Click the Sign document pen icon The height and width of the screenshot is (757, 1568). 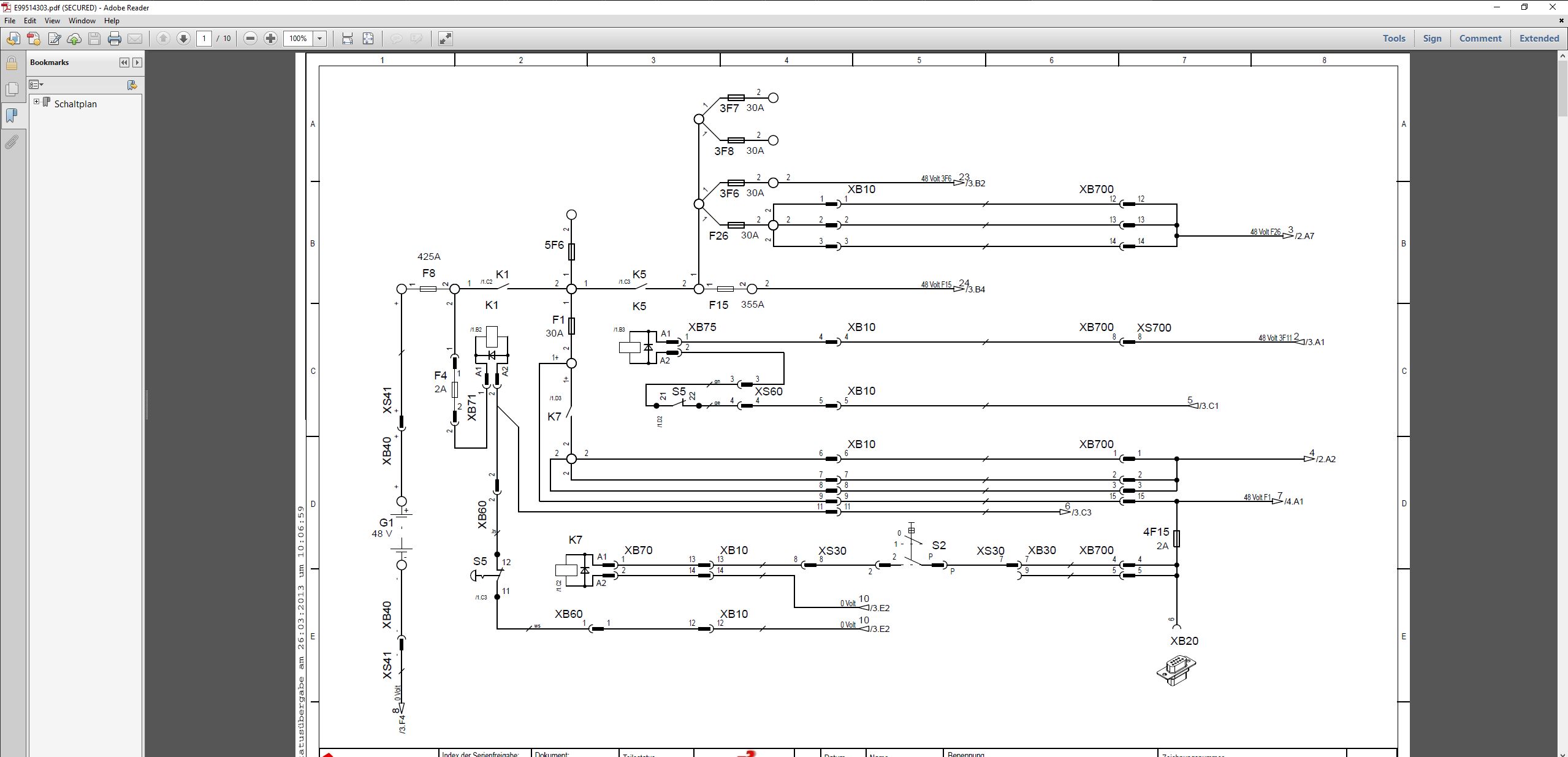coord(54,39)
